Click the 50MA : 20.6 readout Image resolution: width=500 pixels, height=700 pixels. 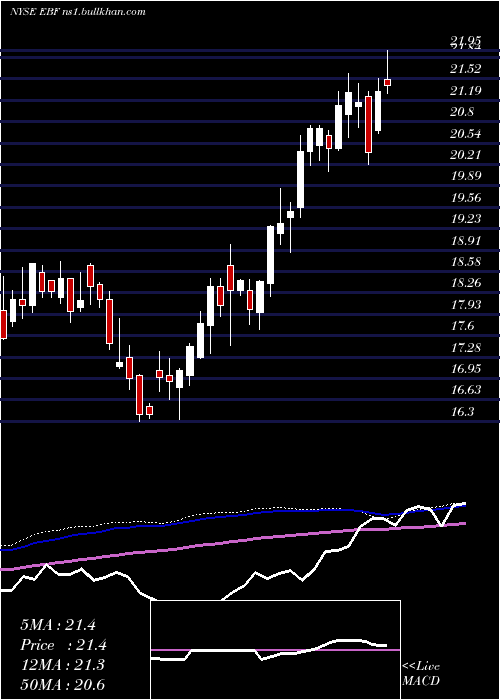(x=62, y=684)
